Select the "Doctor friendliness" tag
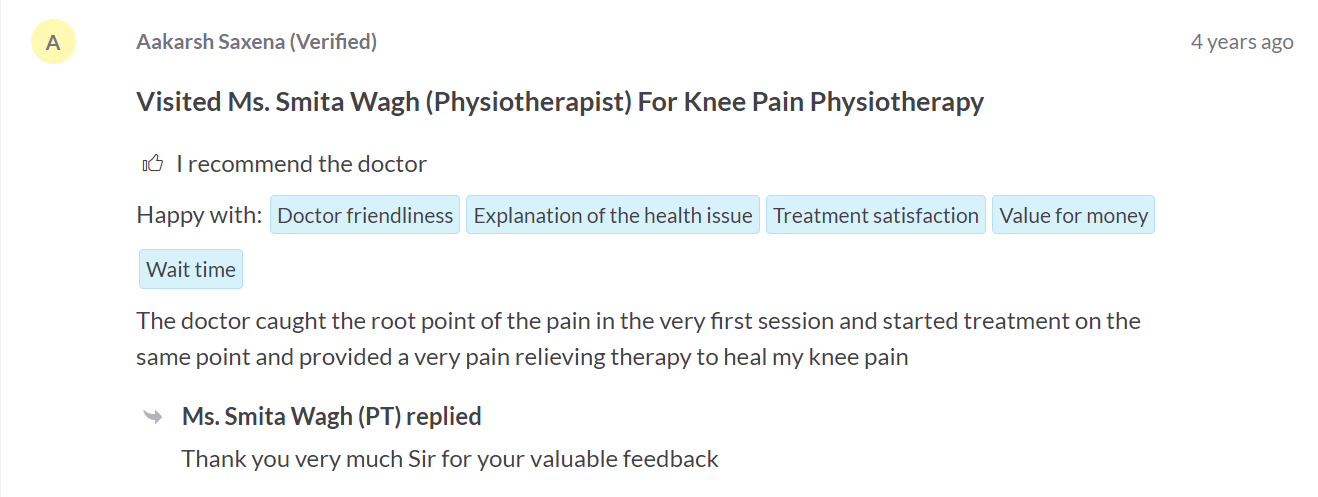This screenshot has height=497, width=1318. [365, 215]
